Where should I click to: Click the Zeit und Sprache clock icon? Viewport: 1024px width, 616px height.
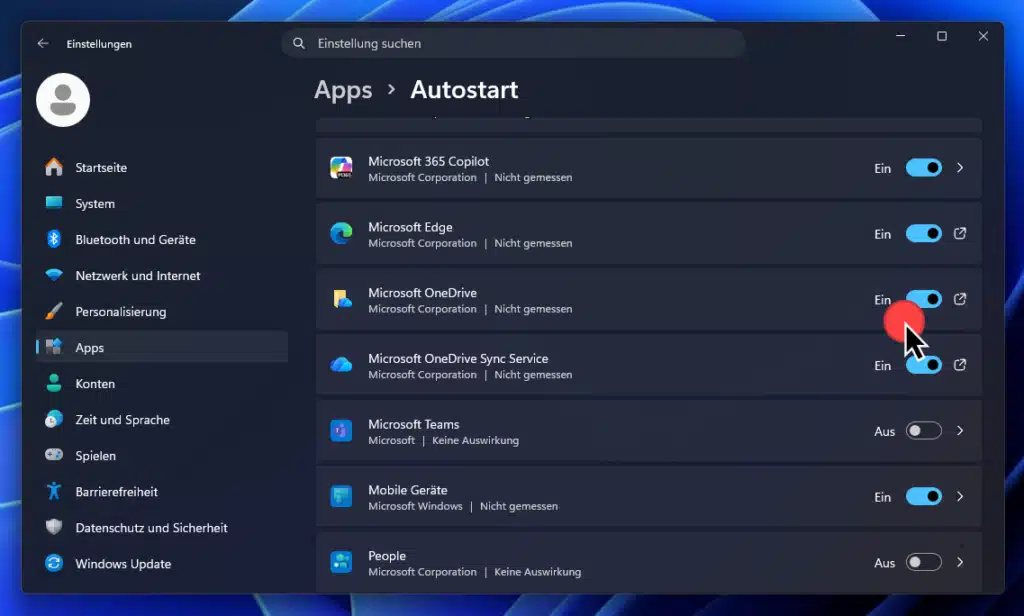[x=54, y=419]
